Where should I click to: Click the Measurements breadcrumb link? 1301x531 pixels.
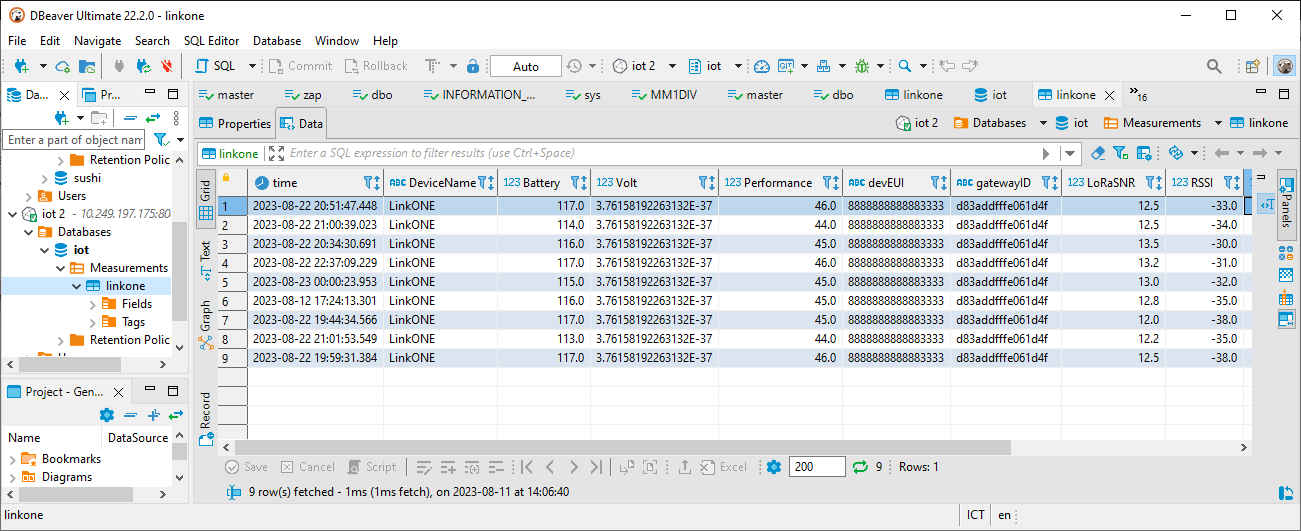pos(1152,123)
